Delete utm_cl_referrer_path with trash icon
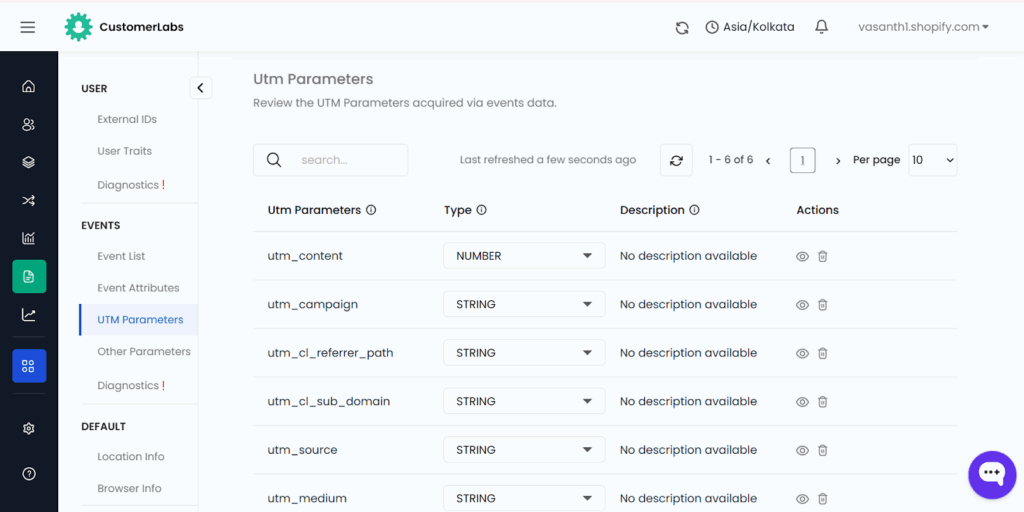1024x512 pixels. [x=823, y=353]
